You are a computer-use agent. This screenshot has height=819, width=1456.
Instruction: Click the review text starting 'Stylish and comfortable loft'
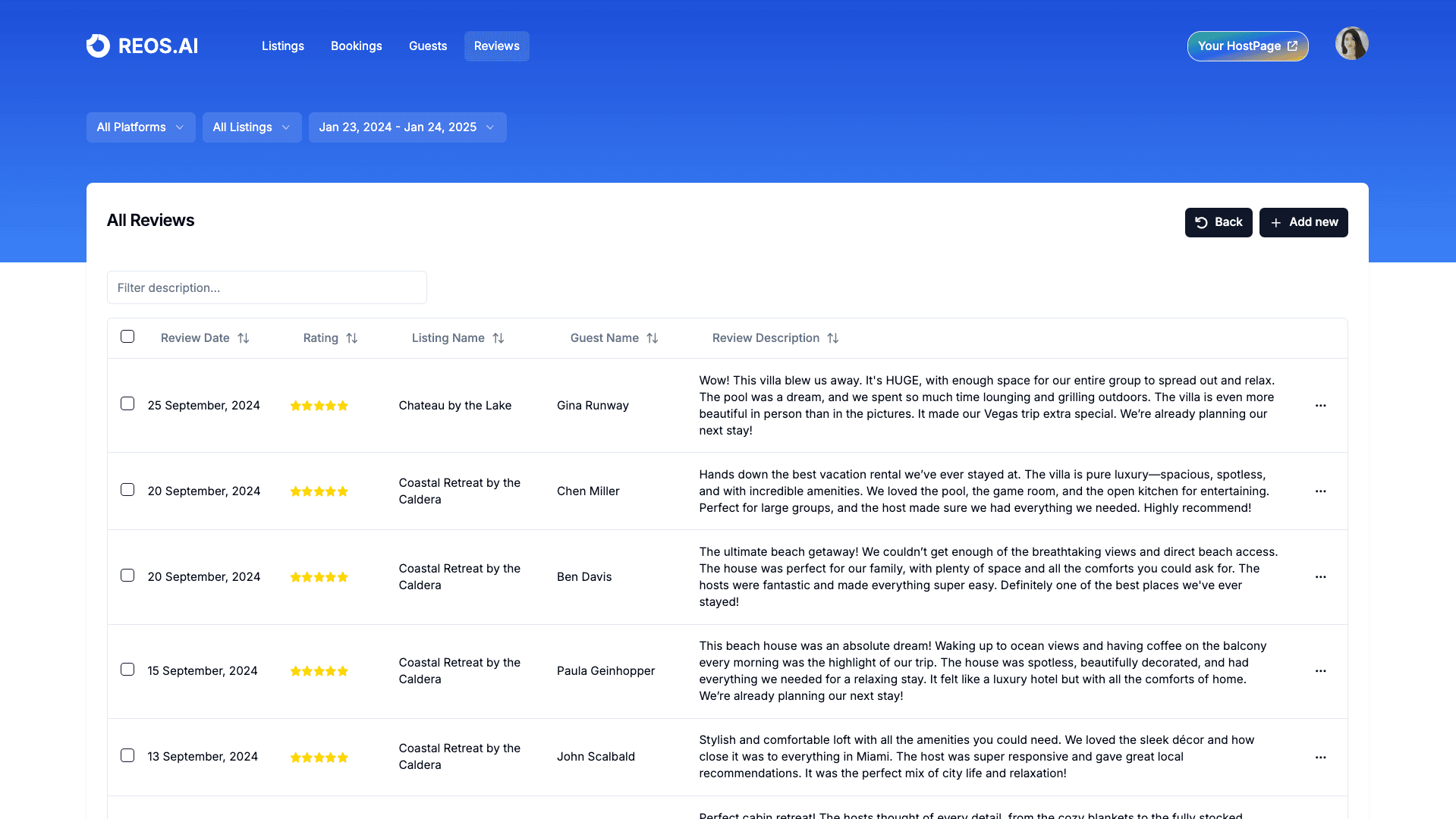(x=977, y=757)
